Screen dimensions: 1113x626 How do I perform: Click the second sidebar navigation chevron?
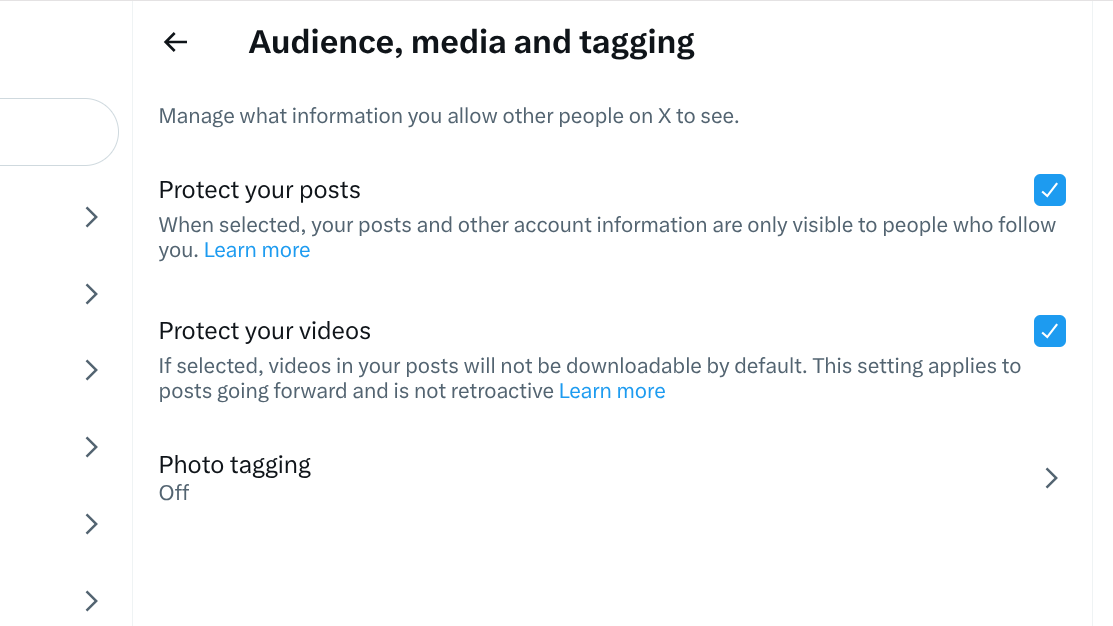tap(91, 294)
